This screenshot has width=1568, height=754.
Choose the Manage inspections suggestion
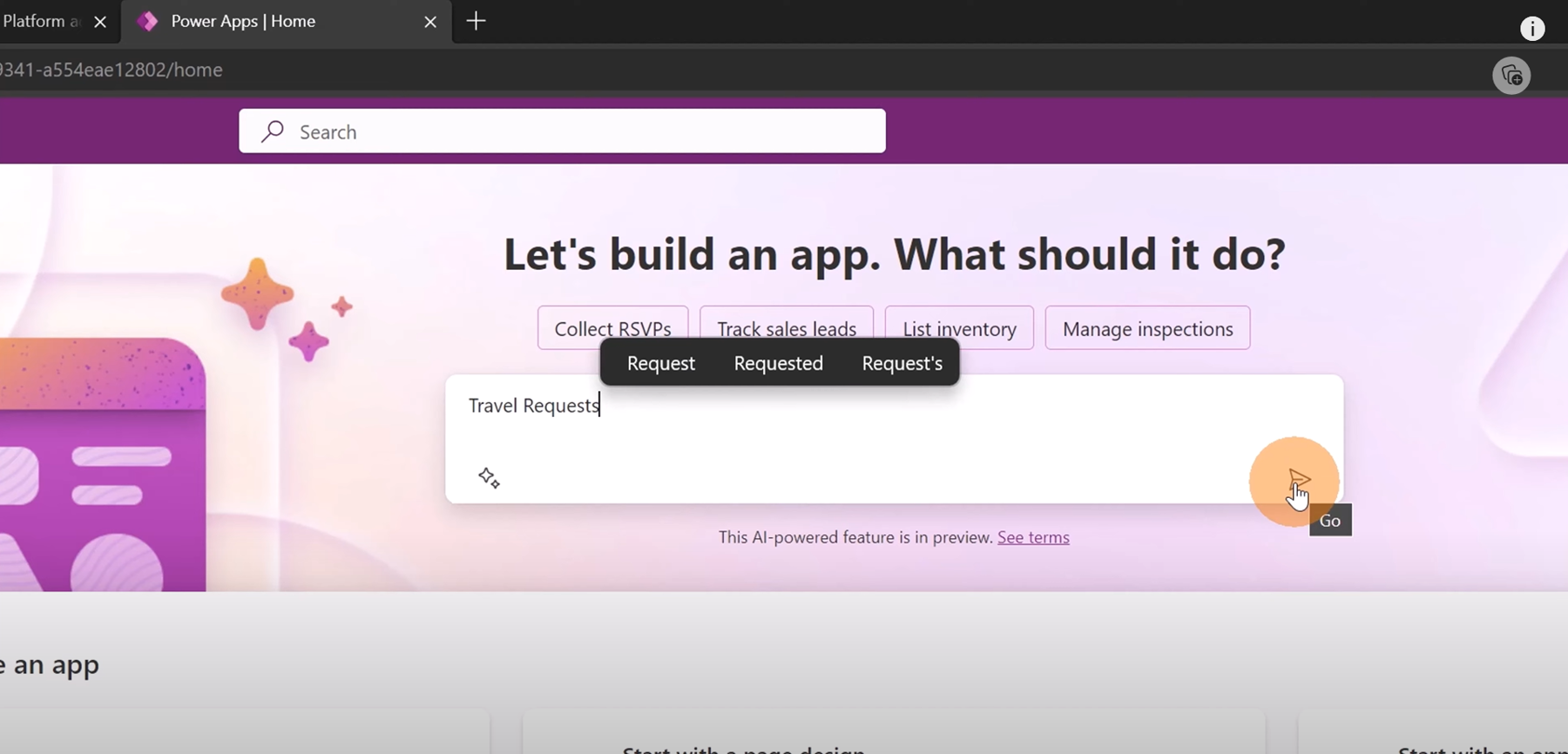(x=1147, y=328)
